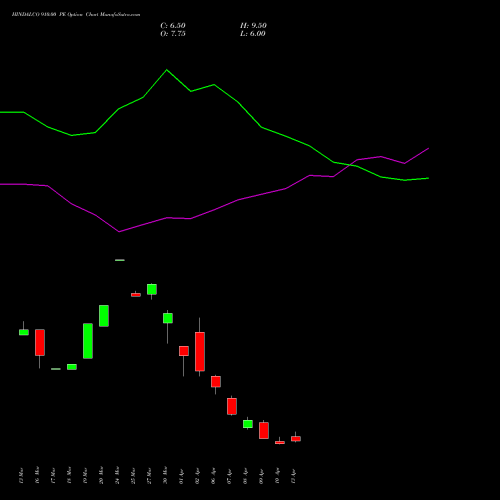The height and width of the screenshot is (500, 500).
Task: Click the green candle above 20 Mar
Action: pos(104,316)
